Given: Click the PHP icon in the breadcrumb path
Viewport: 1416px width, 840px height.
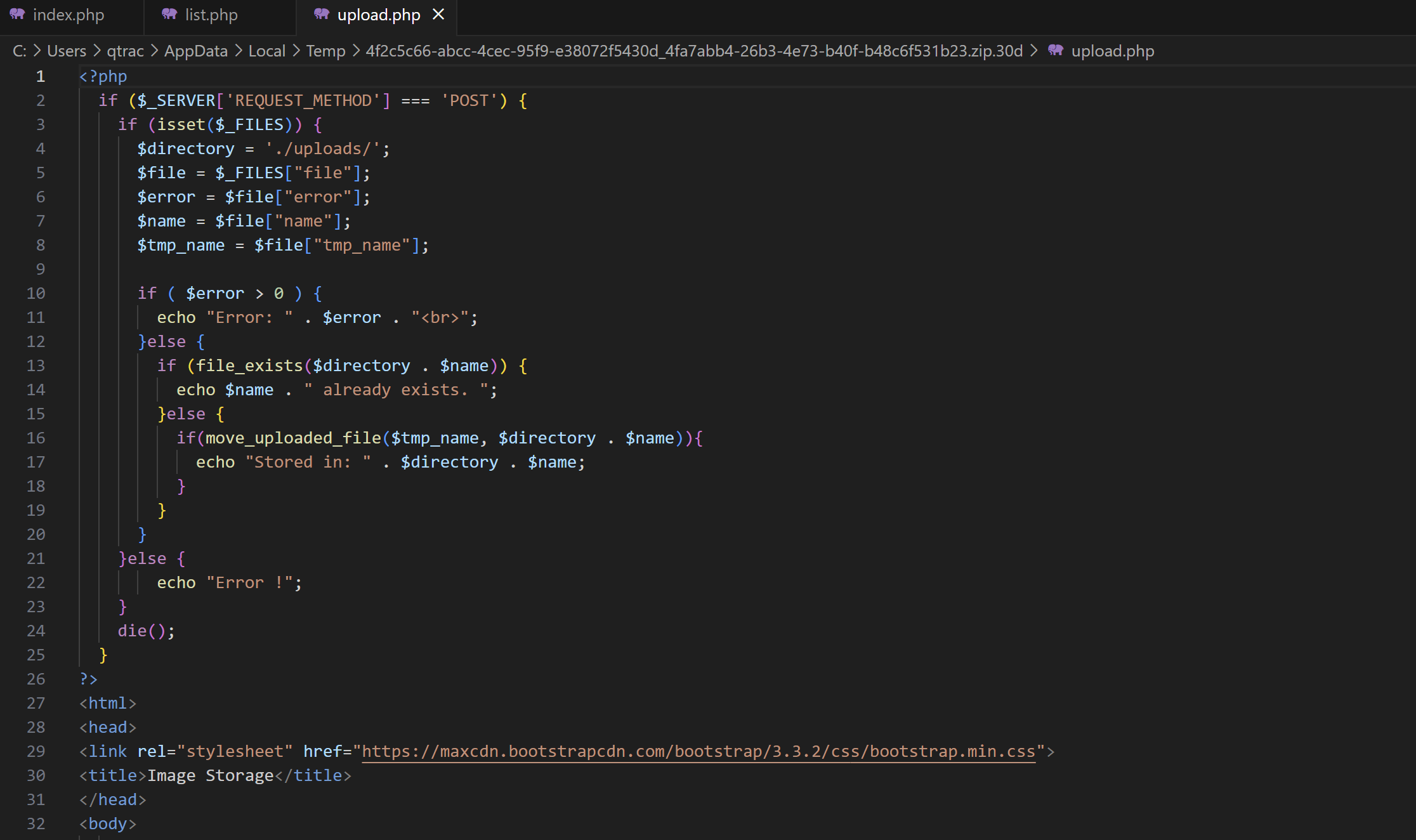Looking at the screenshot, I should [x=1056, y=51].
